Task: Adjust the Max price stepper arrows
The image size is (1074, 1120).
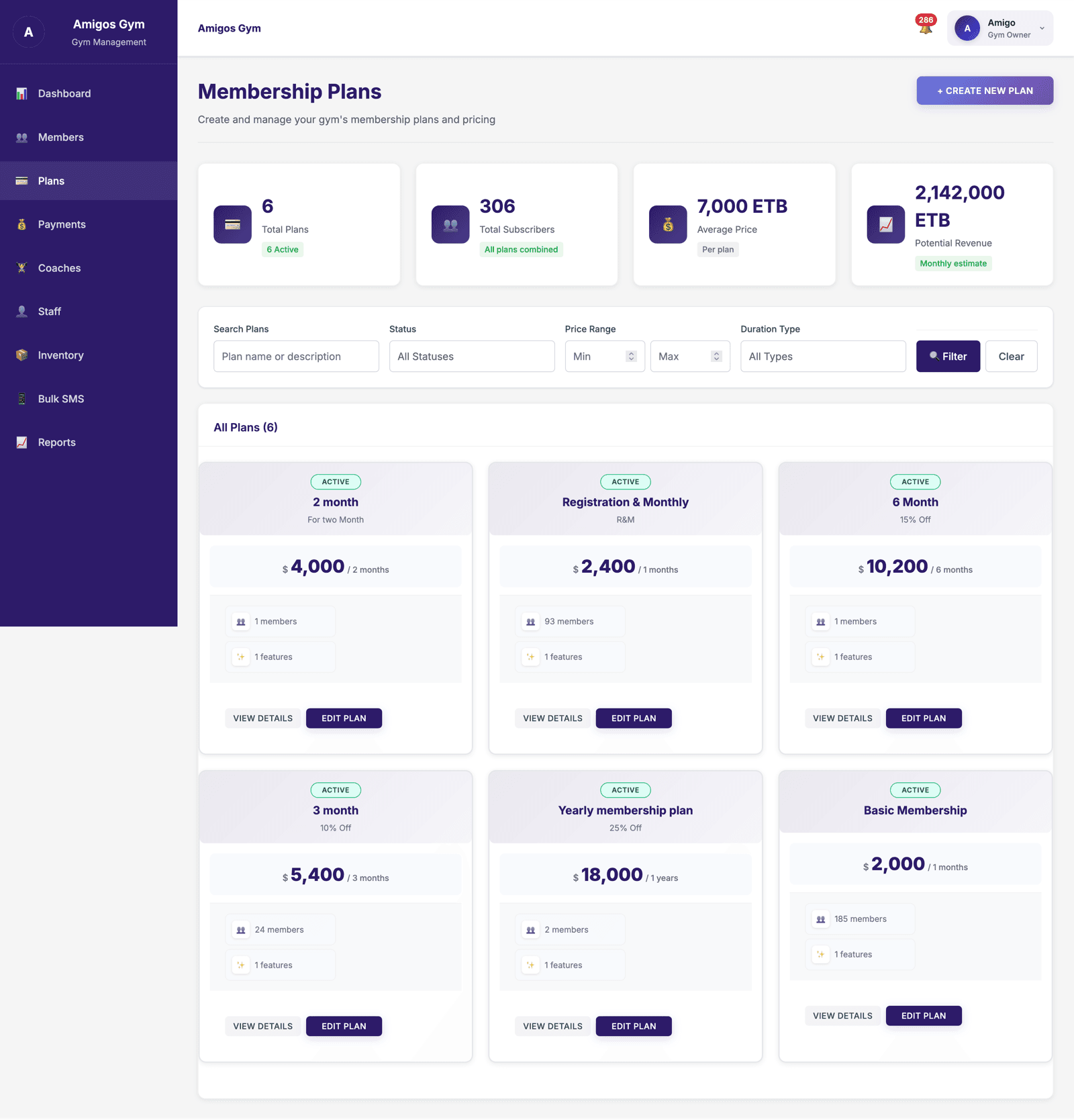Action: [x=716, y=357]
